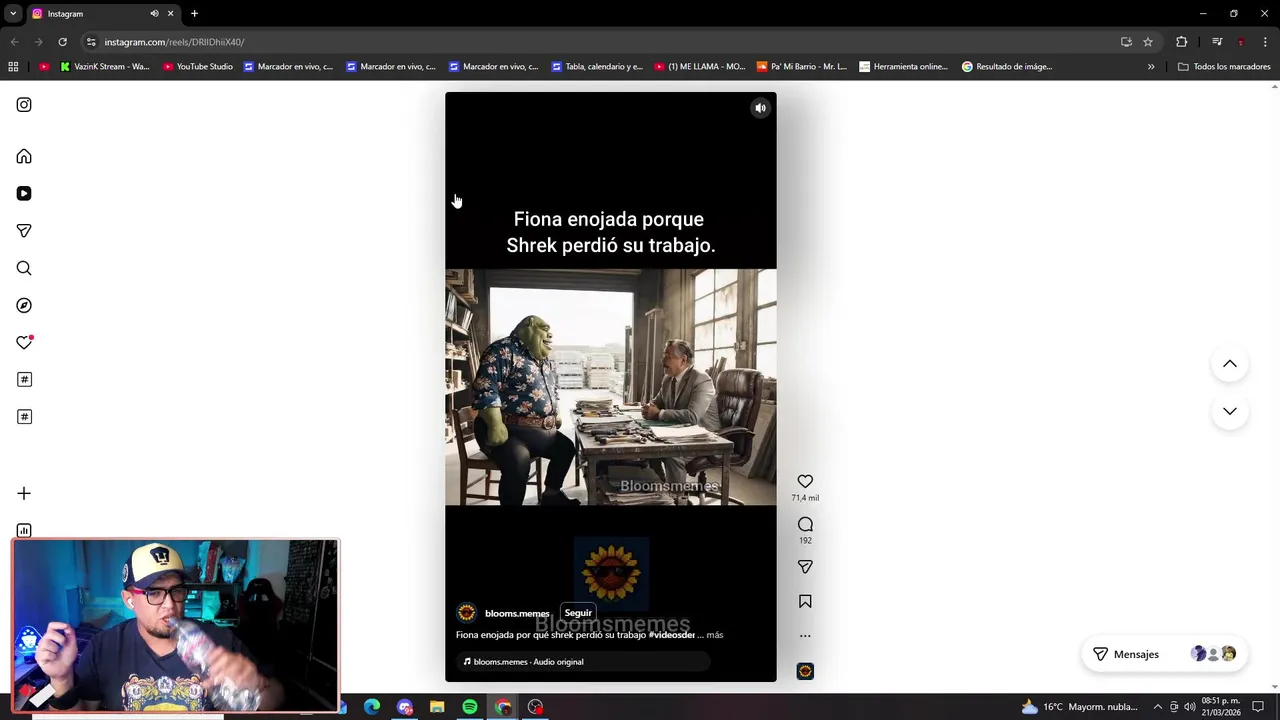Open 'Herramienta online...' bookmark
Viewport: 1280px width, 720px height.
pyautogui.click(x=904, y=67)
